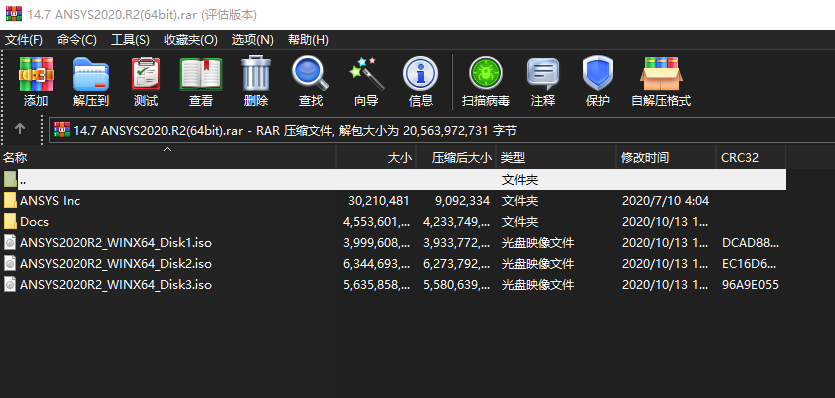Run the Test (测试) archive icon
This screenshot has width=835, height=398.
point(145,75)
